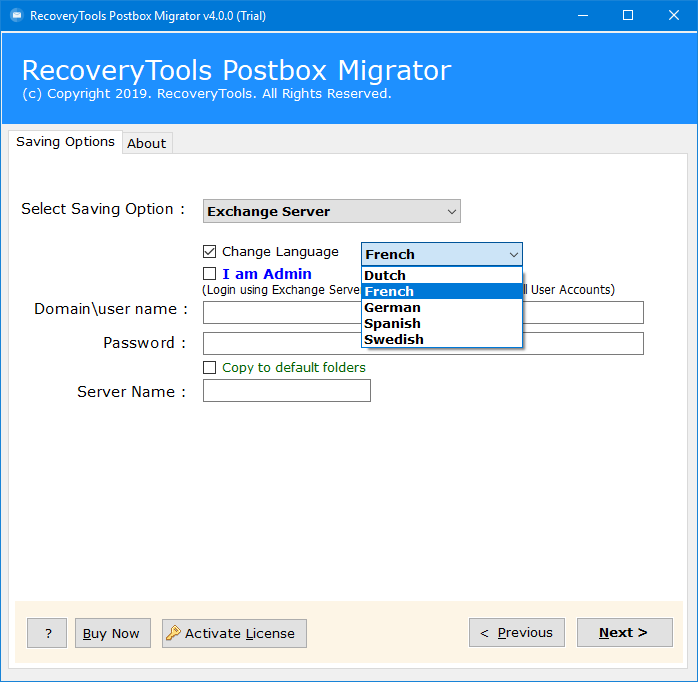Tick Copy to default folders option
The height and width of the screenshot is (682, 698).
pyautogui.click(x=209, y=368)
